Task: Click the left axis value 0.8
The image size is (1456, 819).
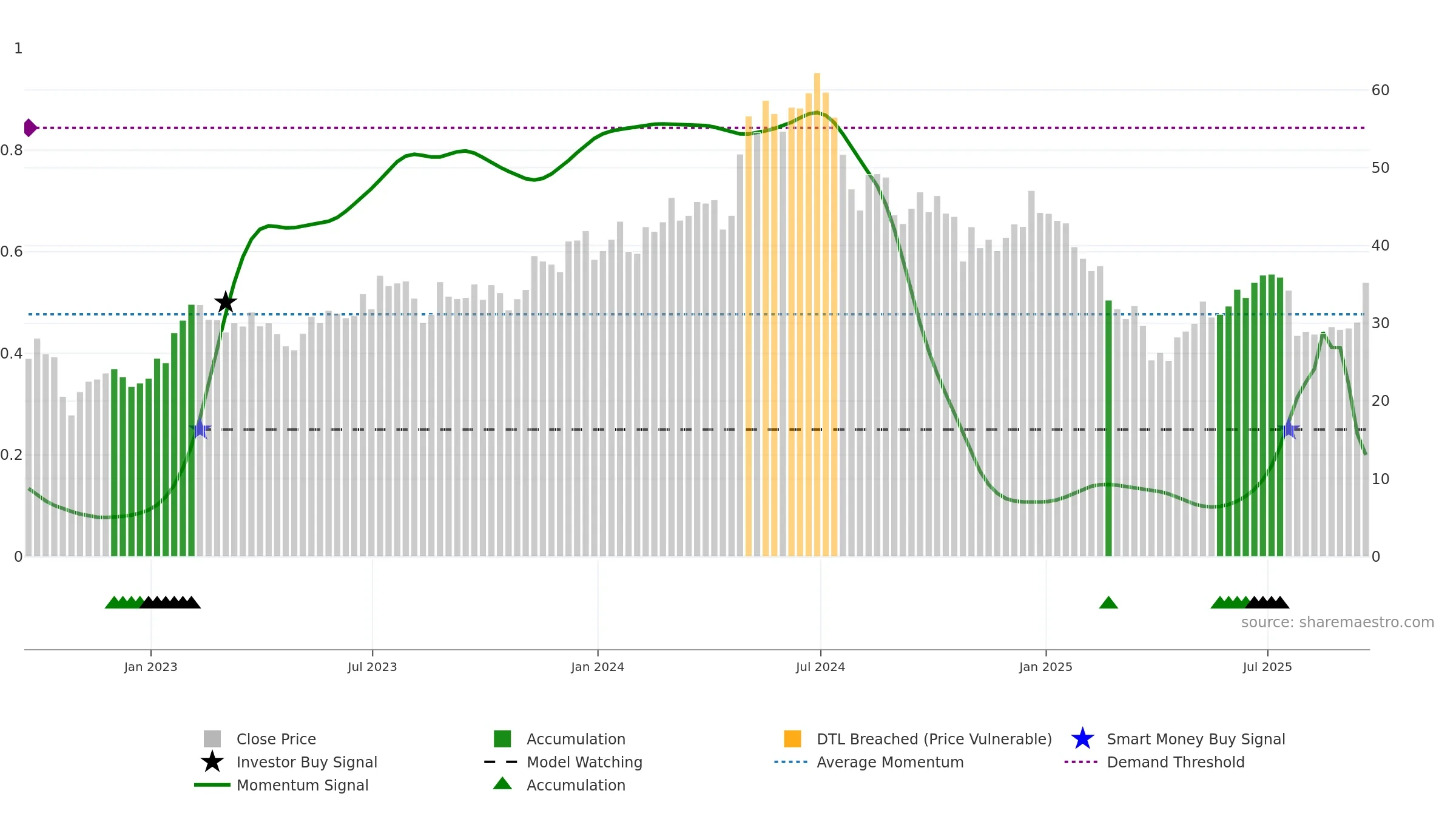Action: 12,150
